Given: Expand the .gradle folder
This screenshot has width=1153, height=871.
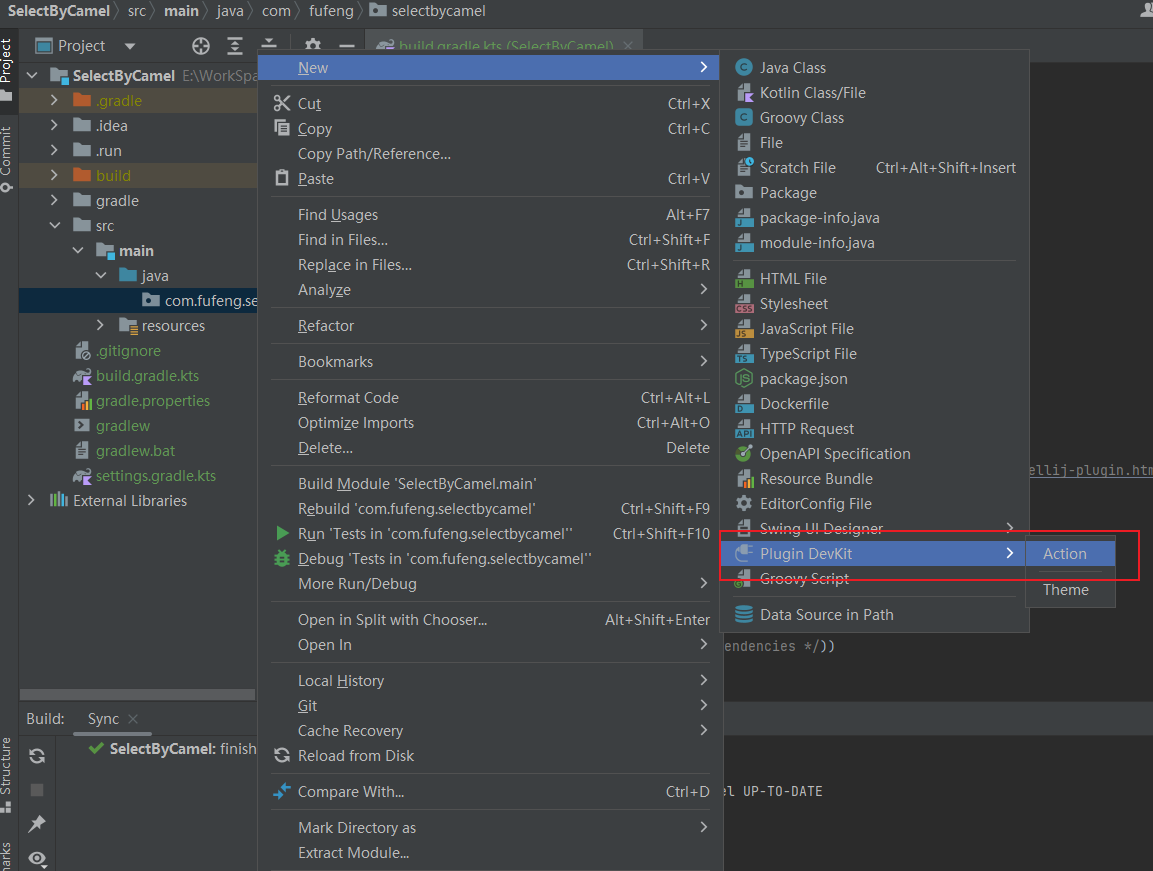Looking at the screenshot, I should tap(54, 100).
